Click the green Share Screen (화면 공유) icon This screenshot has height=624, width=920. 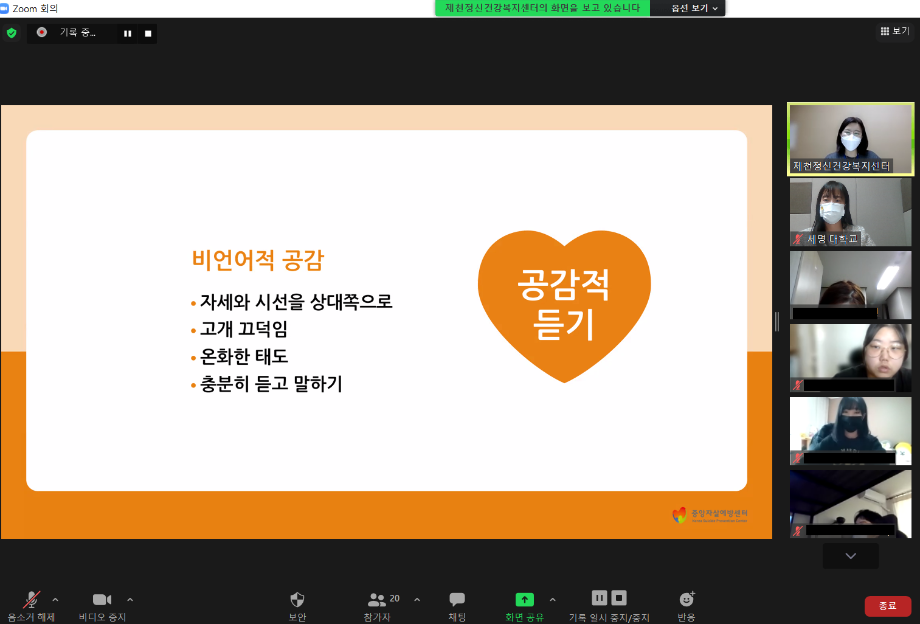tap(524, 600)
